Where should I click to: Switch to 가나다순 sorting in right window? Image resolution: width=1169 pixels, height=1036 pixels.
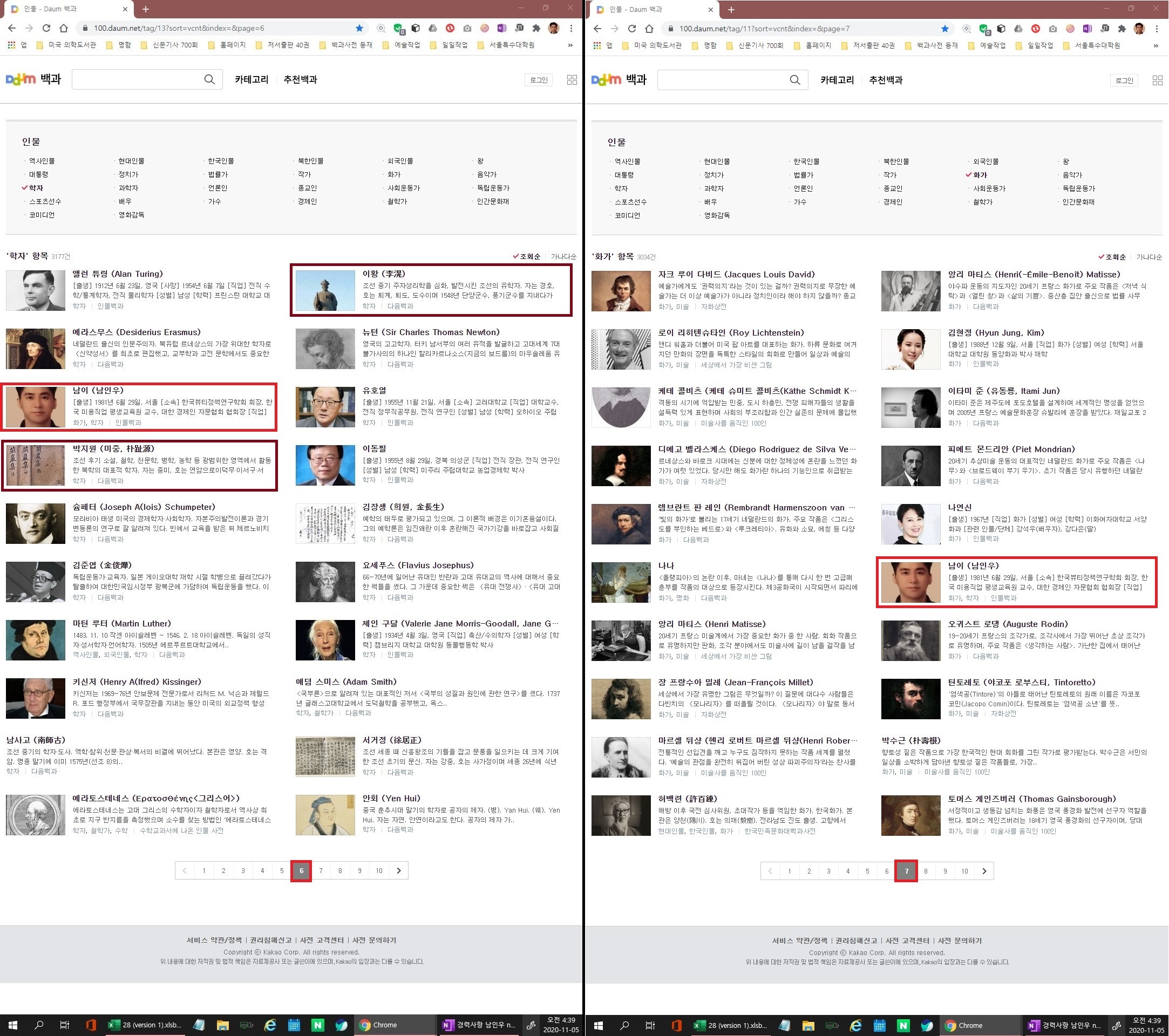[x=1148, y=257]
